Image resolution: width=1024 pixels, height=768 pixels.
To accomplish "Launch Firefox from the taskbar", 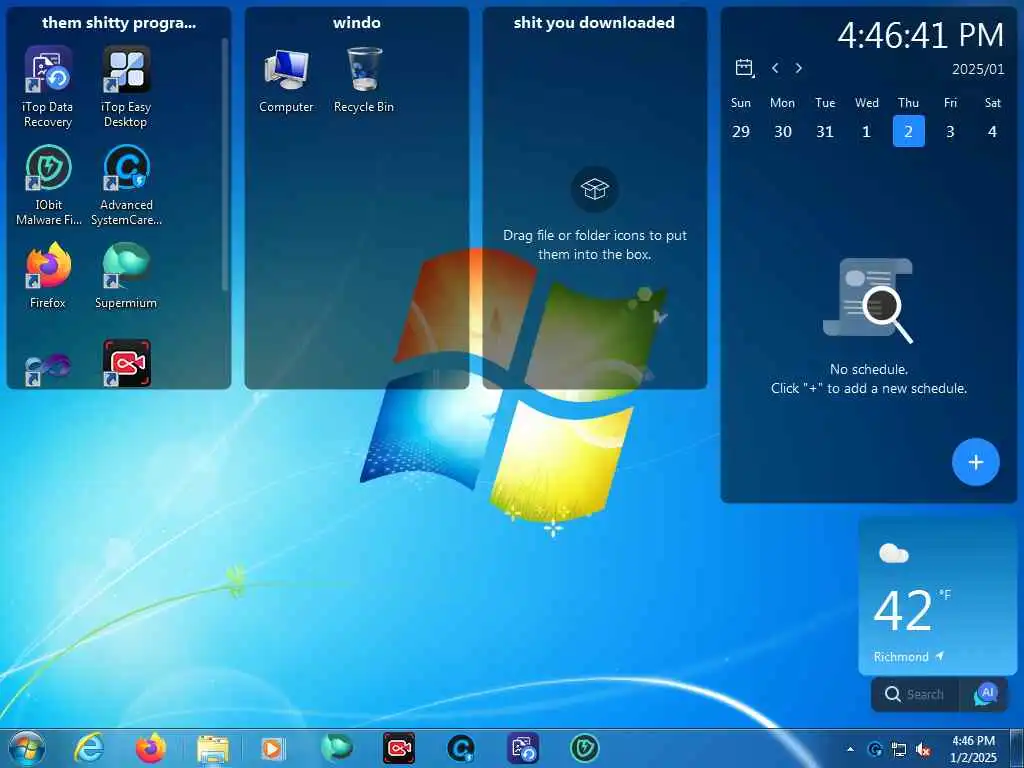I will click(x=150, y=748).
